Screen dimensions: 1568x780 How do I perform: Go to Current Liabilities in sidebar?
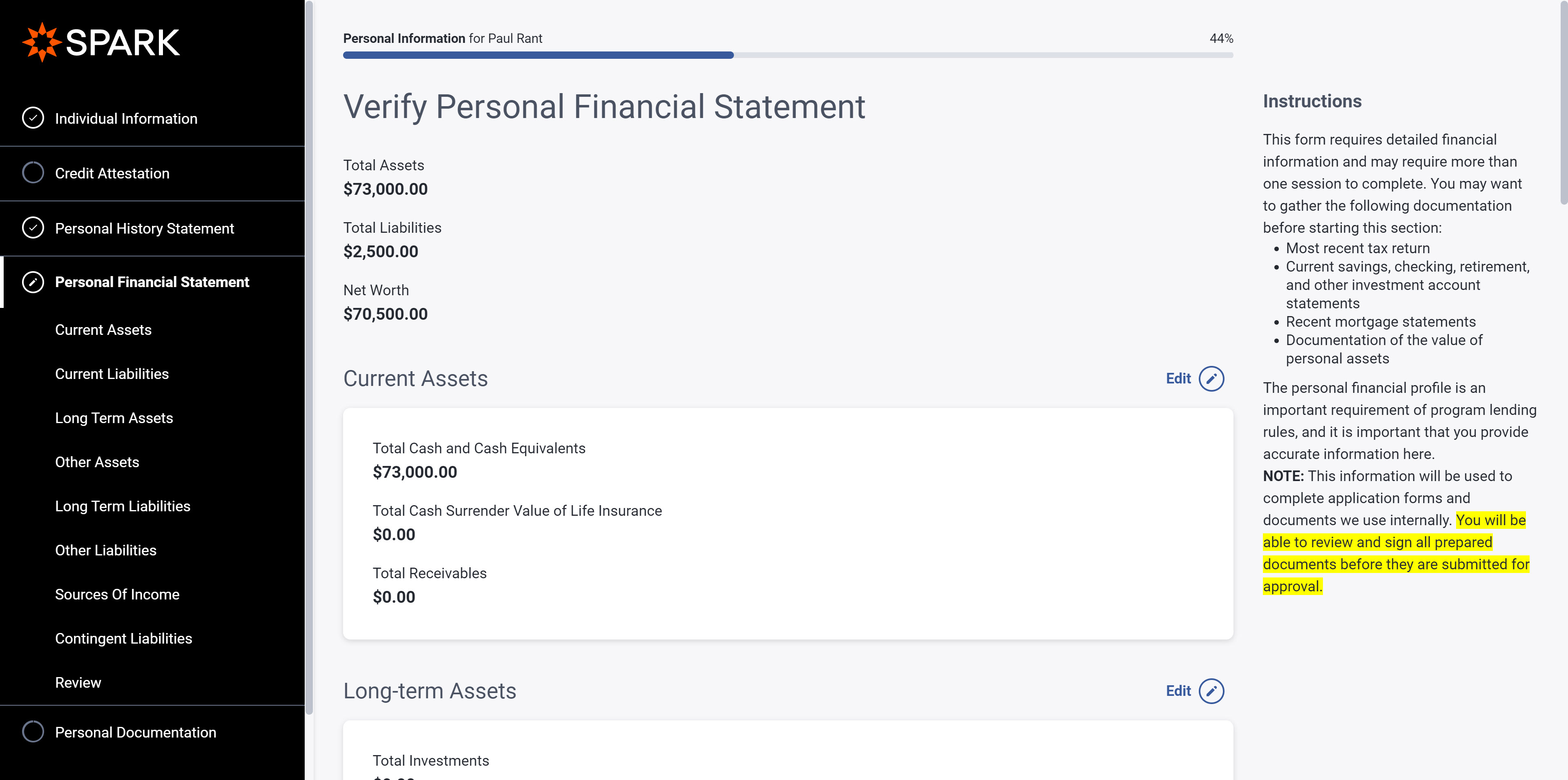click(112, 374)
